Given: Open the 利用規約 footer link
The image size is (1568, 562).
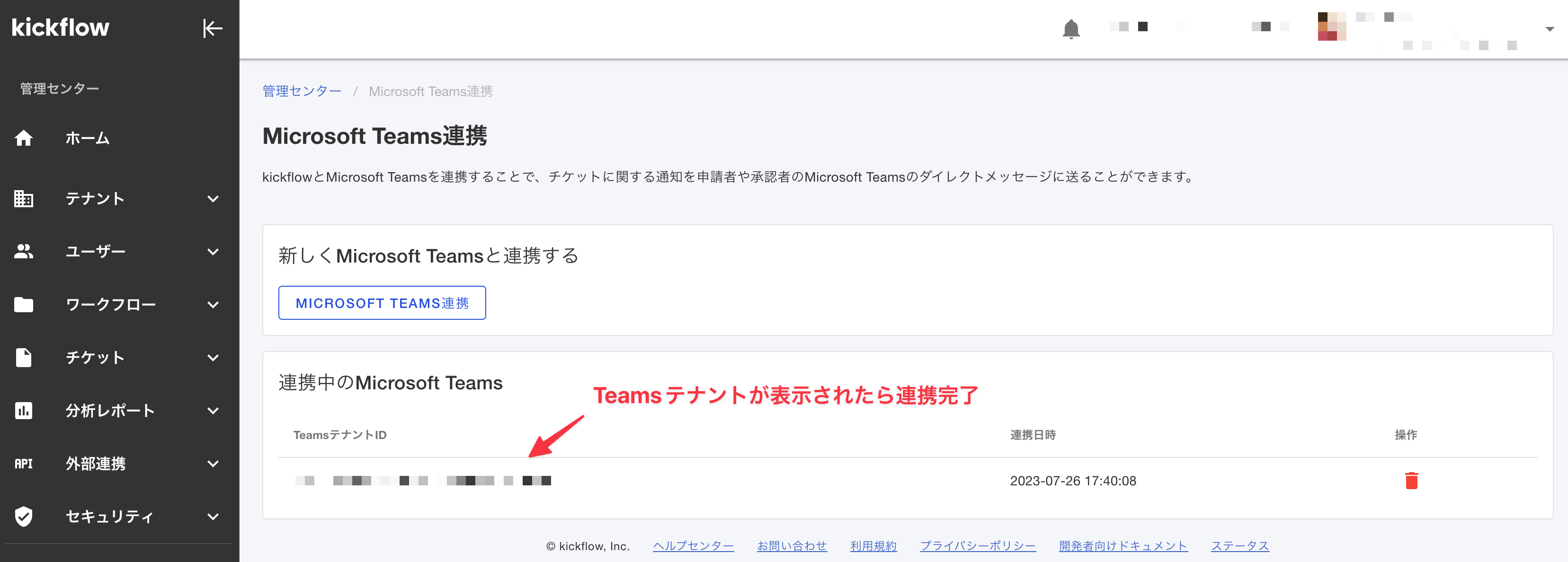Looking at the screenshot, I should click(x=873, y=545).
